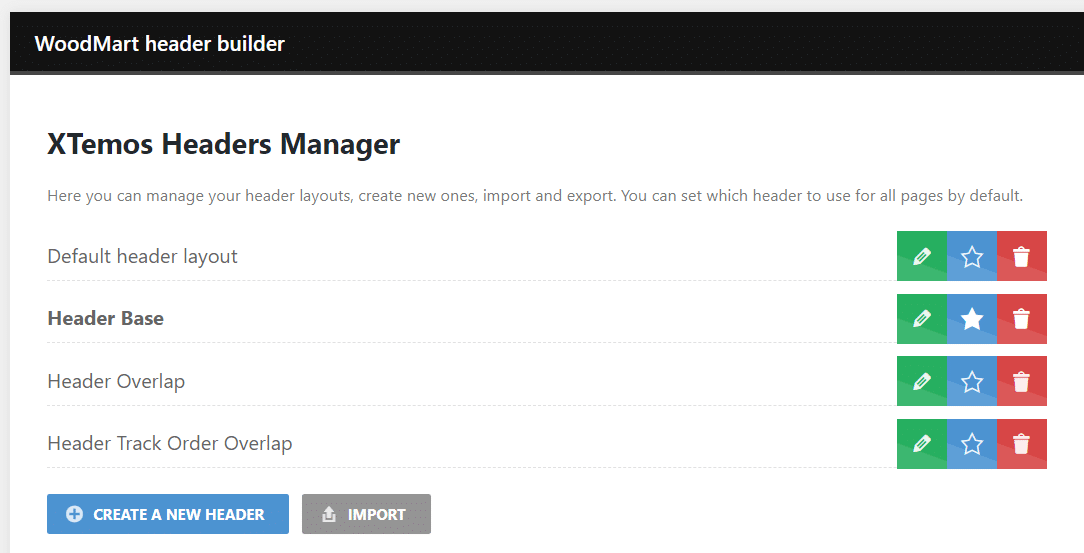Screen dimensions: 1084x553
Task: Select the Header Base list entry
Action: pos(106,319)
